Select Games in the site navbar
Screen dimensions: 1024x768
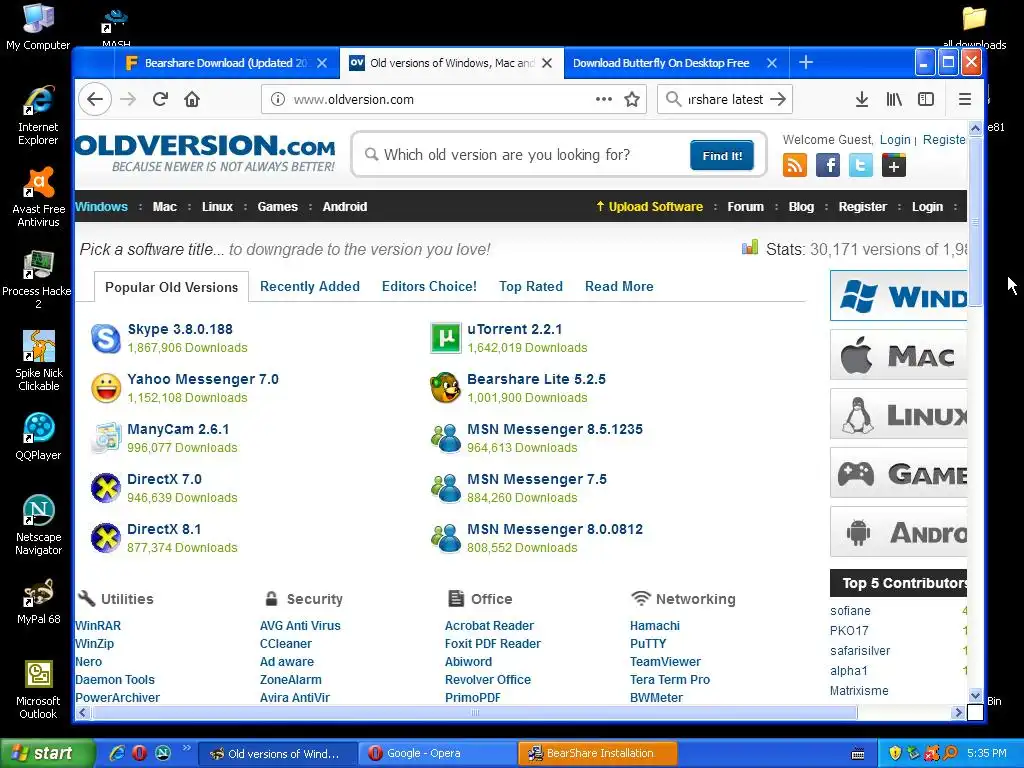[278, 206]
